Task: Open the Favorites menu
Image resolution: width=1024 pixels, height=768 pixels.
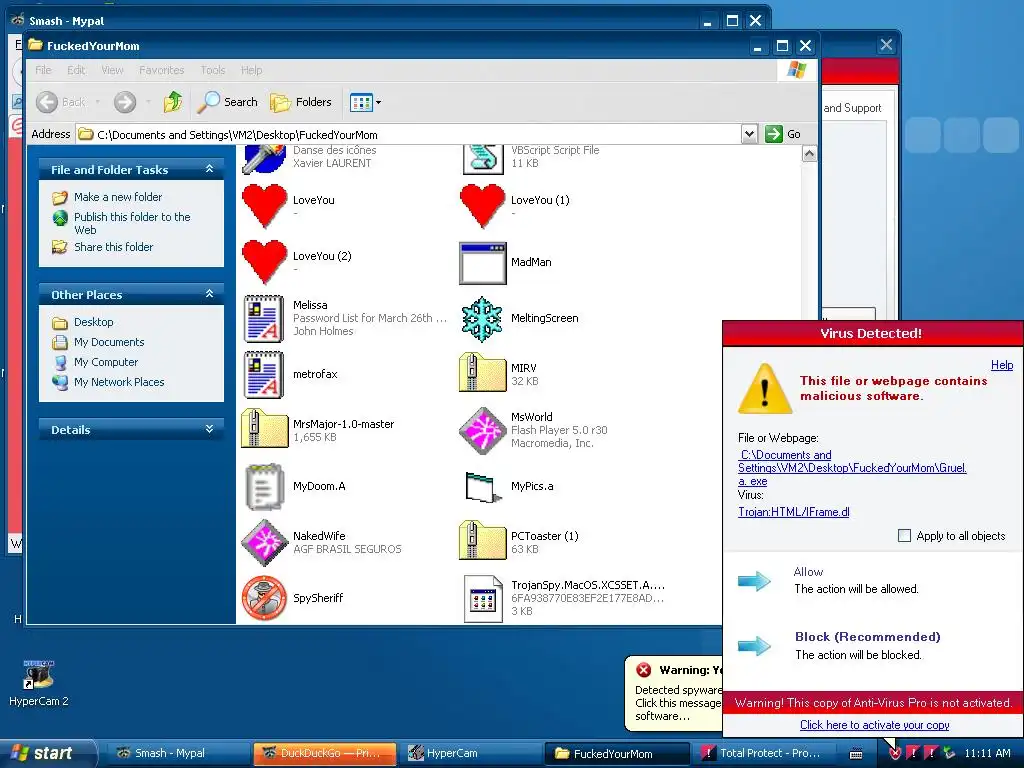Action: click(161, 70)
